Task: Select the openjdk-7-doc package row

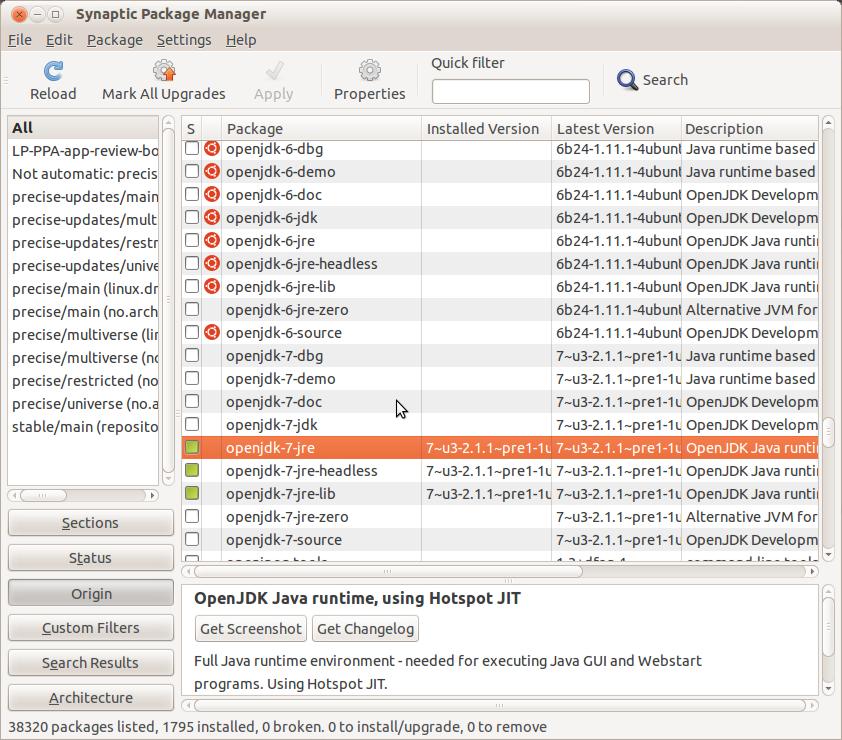Action: 500,402
